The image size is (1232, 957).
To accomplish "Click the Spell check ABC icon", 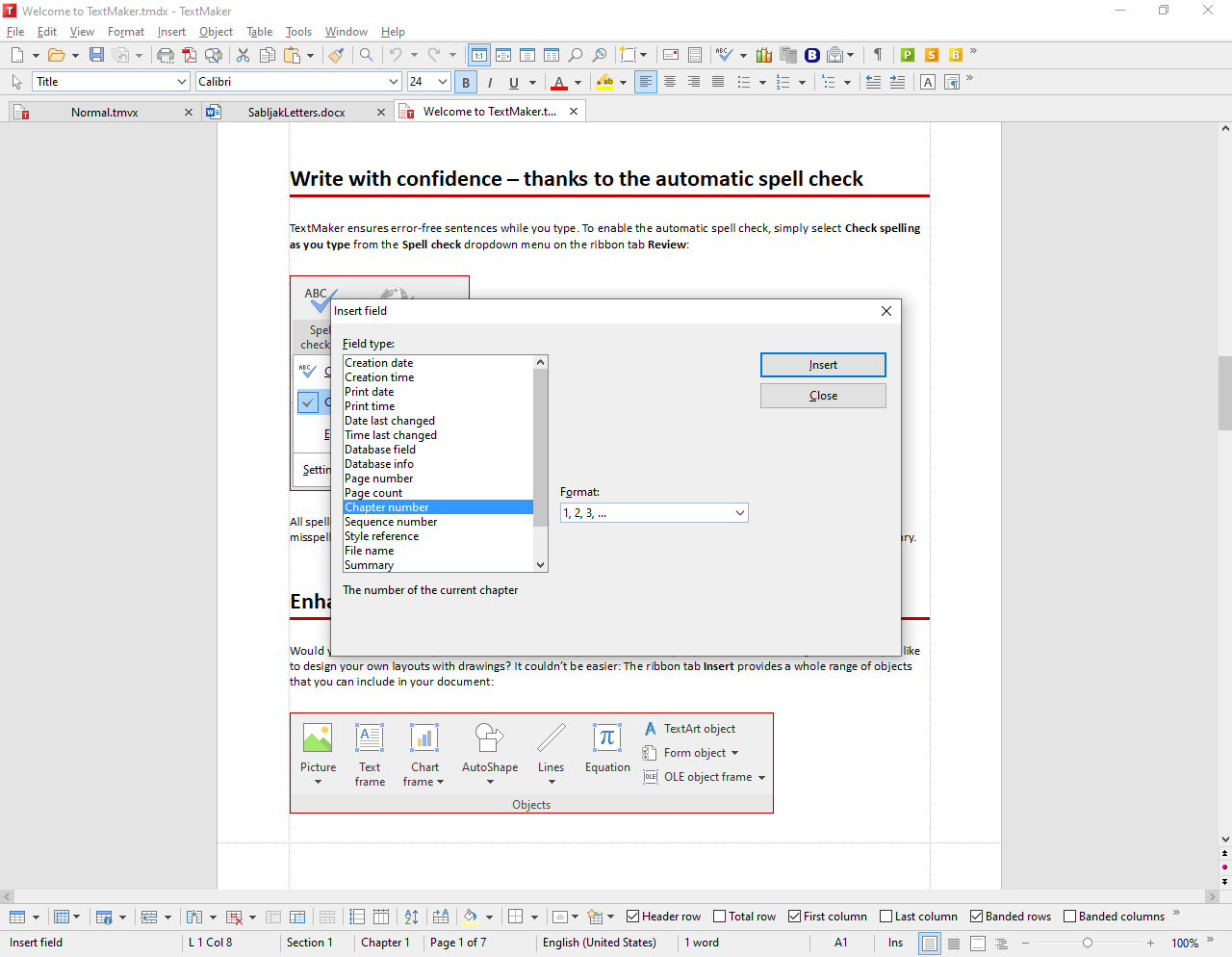I will [x=725, y=55].
